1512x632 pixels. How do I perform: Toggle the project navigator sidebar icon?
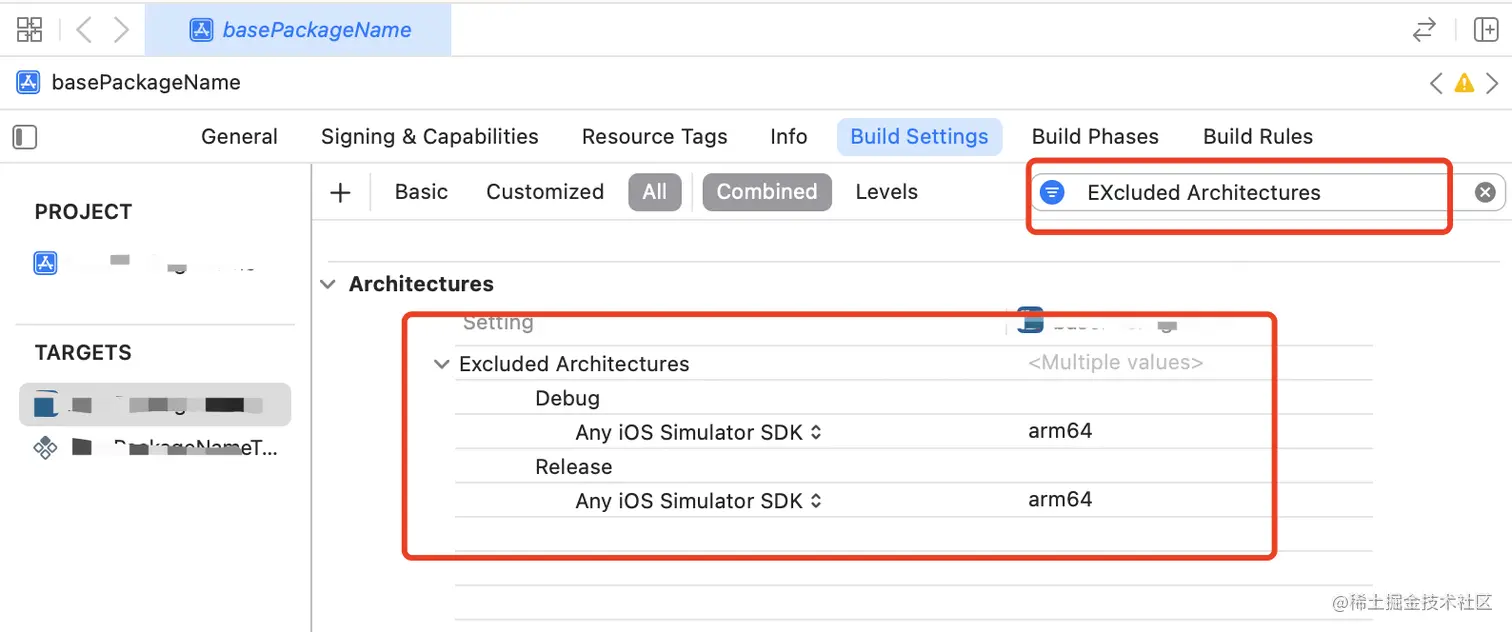[x=25, y=137]
